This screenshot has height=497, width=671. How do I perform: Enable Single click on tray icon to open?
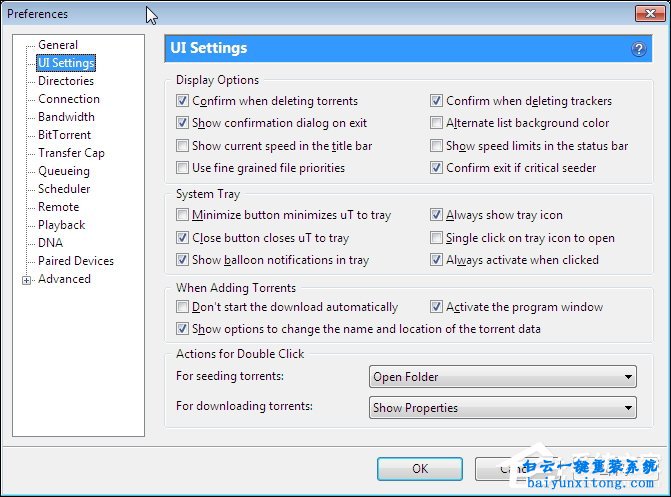(437, 238)
